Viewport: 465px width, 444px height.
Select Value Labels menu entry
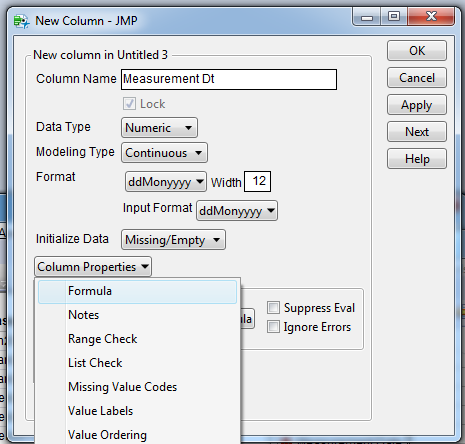(x=137, y=411)
